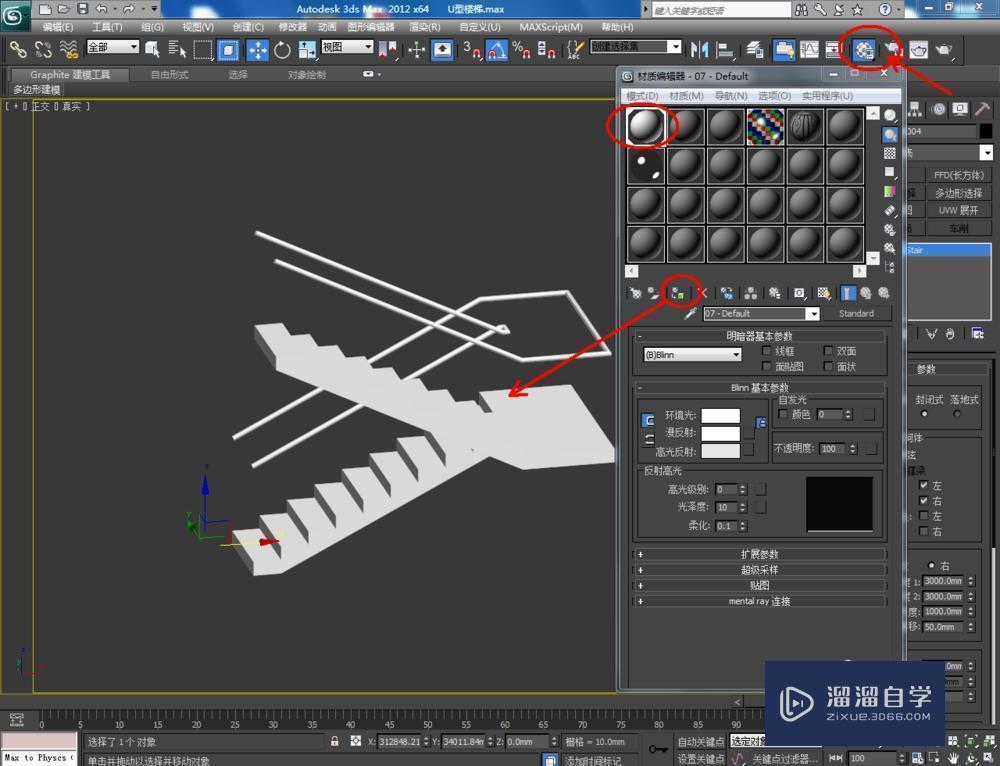Click the Standard material type button
1000x766 pixels.
tap(856, 314)
